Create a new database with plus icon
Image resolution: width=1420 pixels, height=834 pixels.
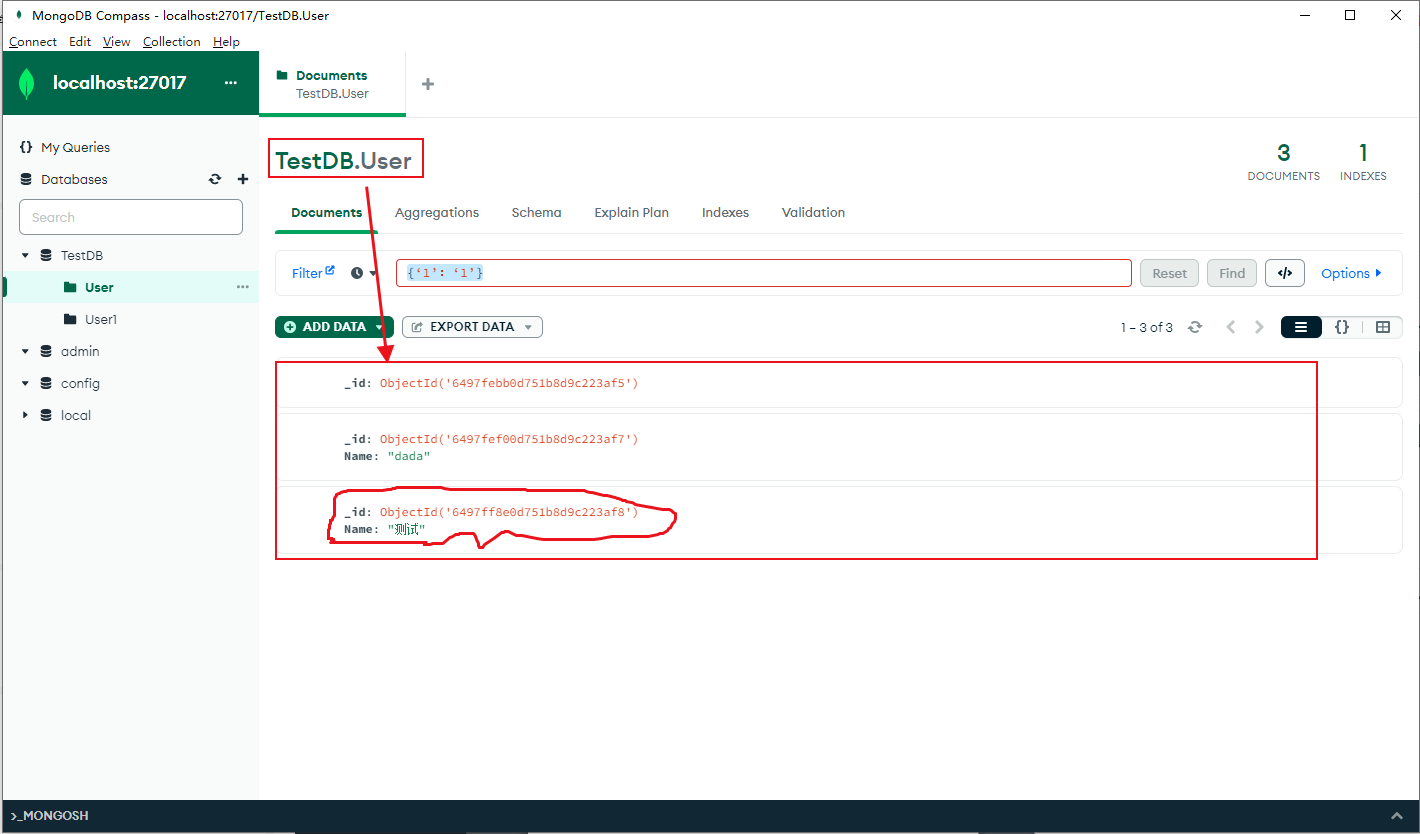pos(242,179)
